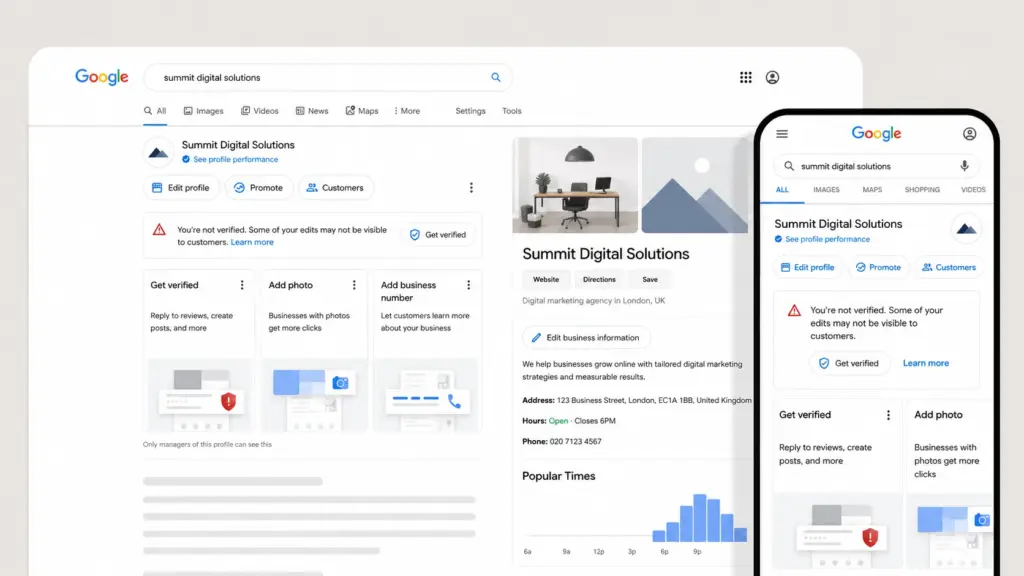Click shield illustration on Get verified card
The width and height of the screenshot is (1024, 576).
(x=228, y=401)
